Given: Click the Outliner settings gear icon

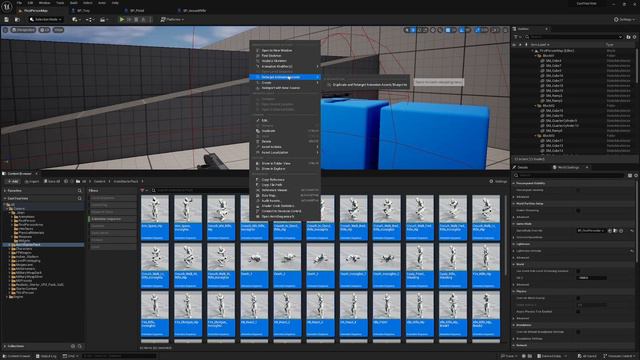Looking at the screenshot, I should pos(635,37).
